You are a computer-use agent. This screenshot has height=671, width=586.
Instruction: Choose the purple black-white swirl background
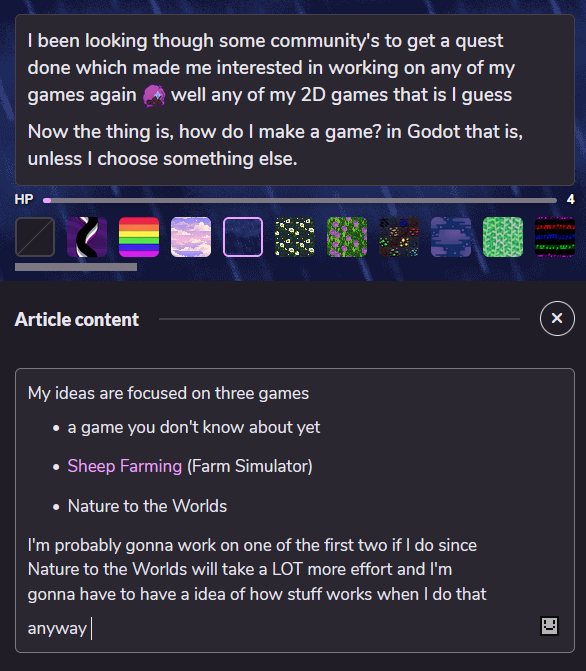(x=87, y=237)
